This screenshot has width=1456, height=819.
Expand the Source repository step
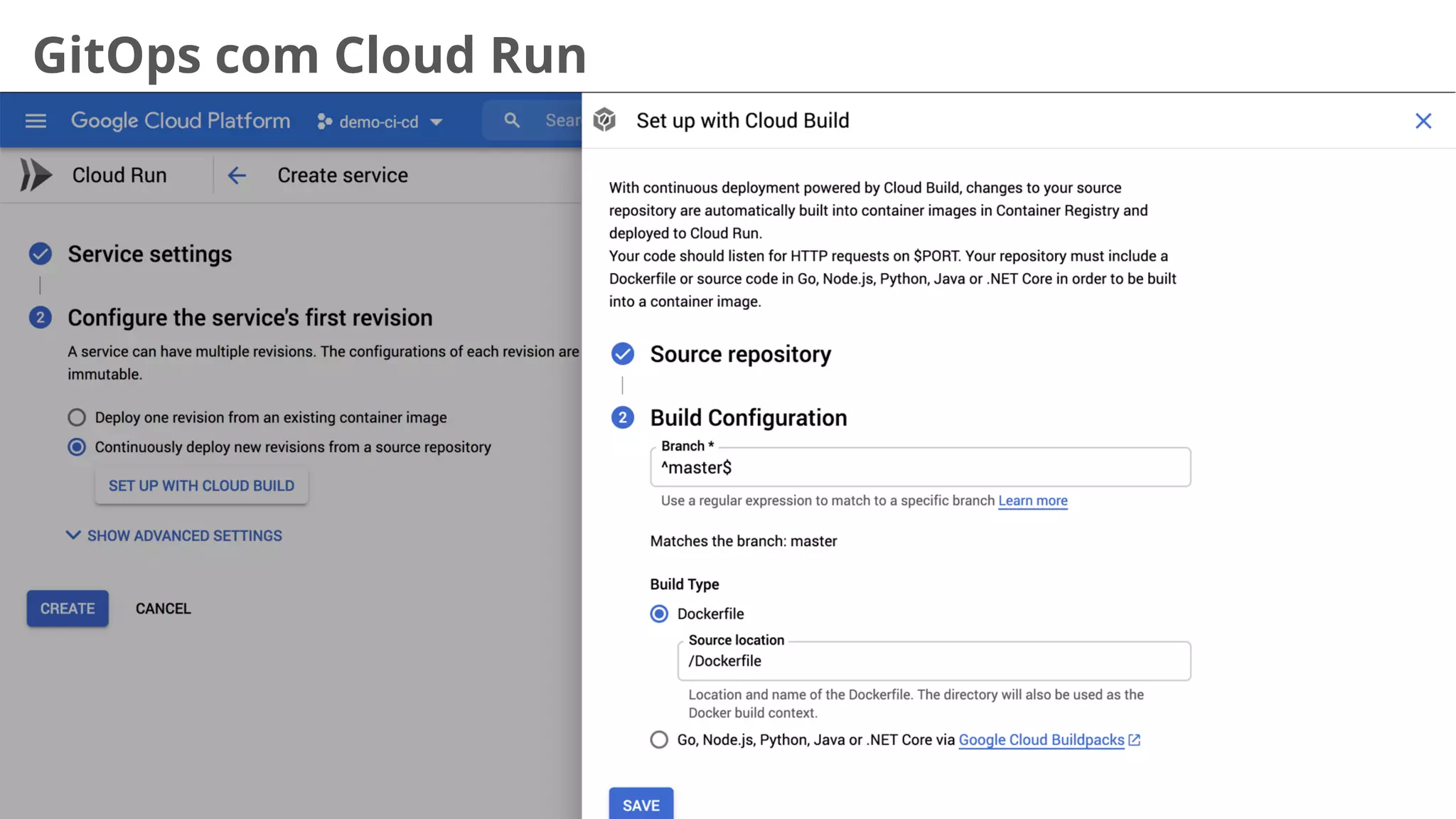click(x=741, y=354)
